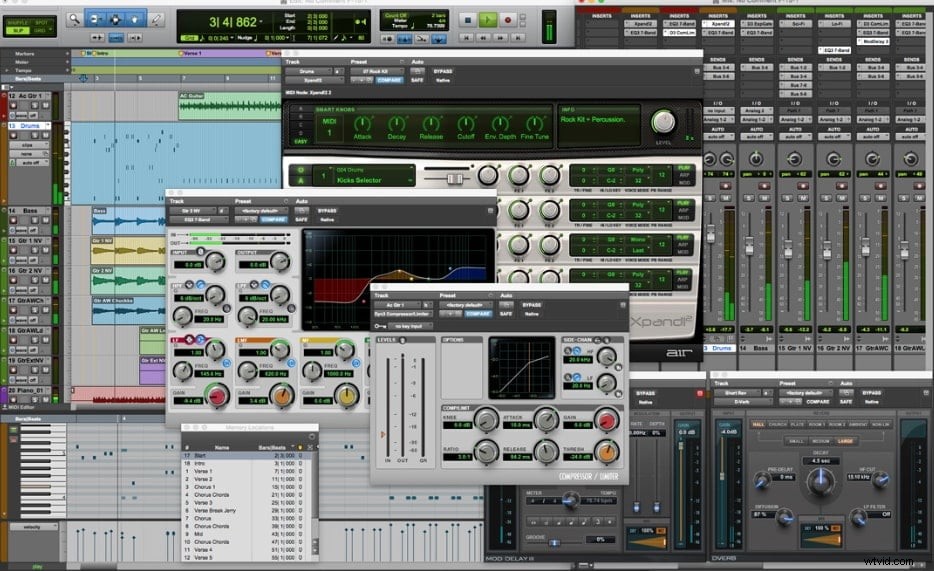Click the Go to End transport button
Image resolution: width=934 pixels, height=571 pixels.
518,38
